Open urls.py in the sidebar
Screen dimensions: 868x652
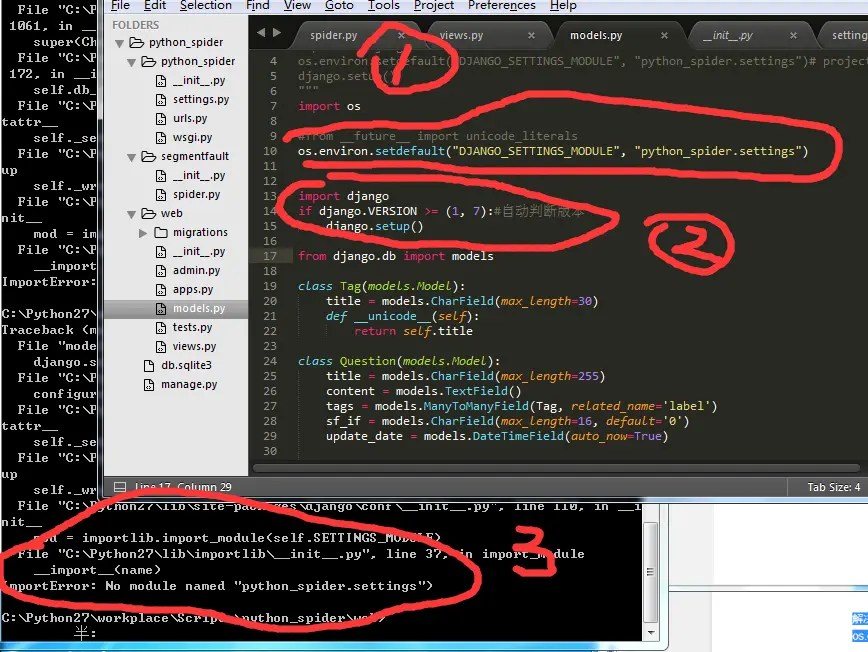[x=190, y=118]
